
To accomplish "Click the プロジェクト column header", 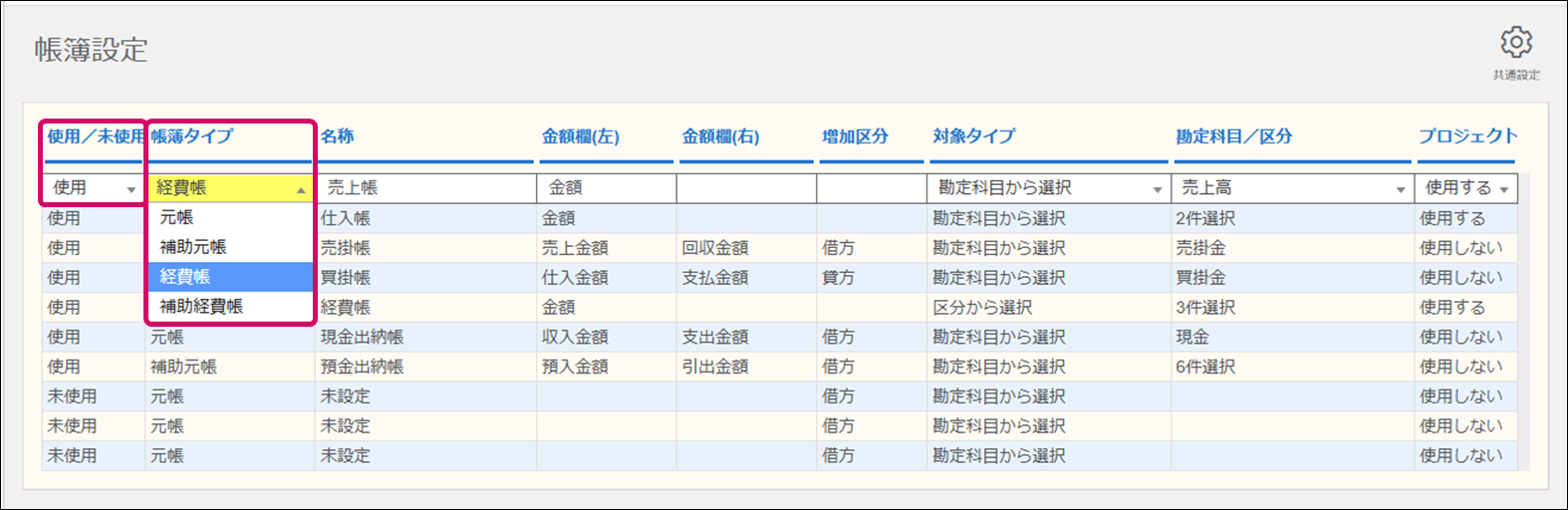I will 1467,136.
